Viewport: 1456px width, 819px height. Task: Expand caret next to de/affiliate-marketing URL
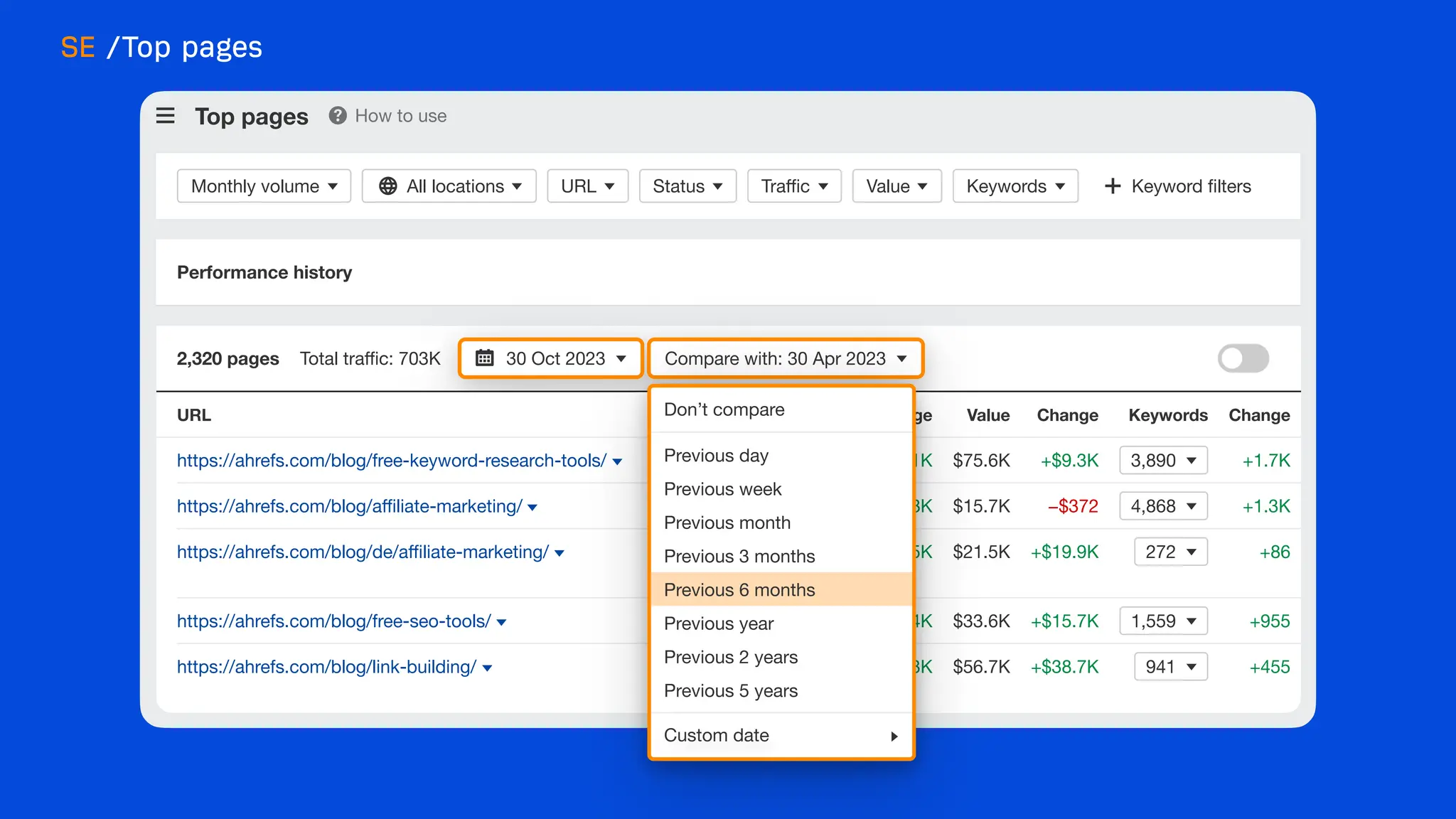[x=560, y=553]
